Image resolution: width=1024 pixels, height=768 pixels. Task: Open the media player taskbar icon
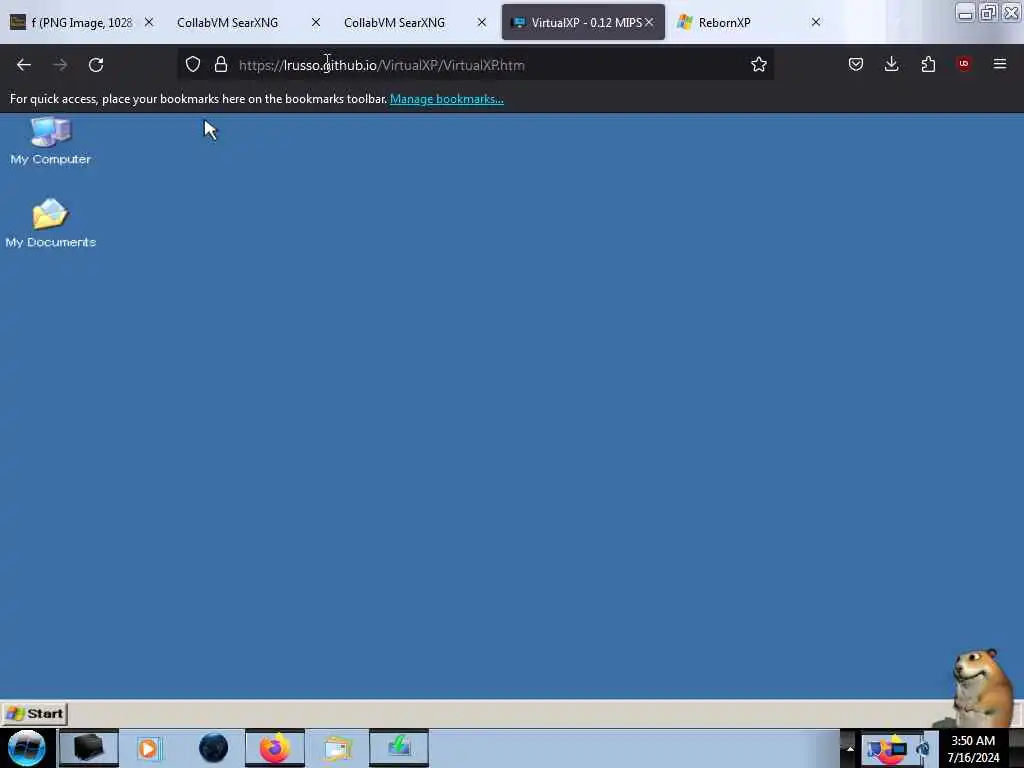point(148,748)
